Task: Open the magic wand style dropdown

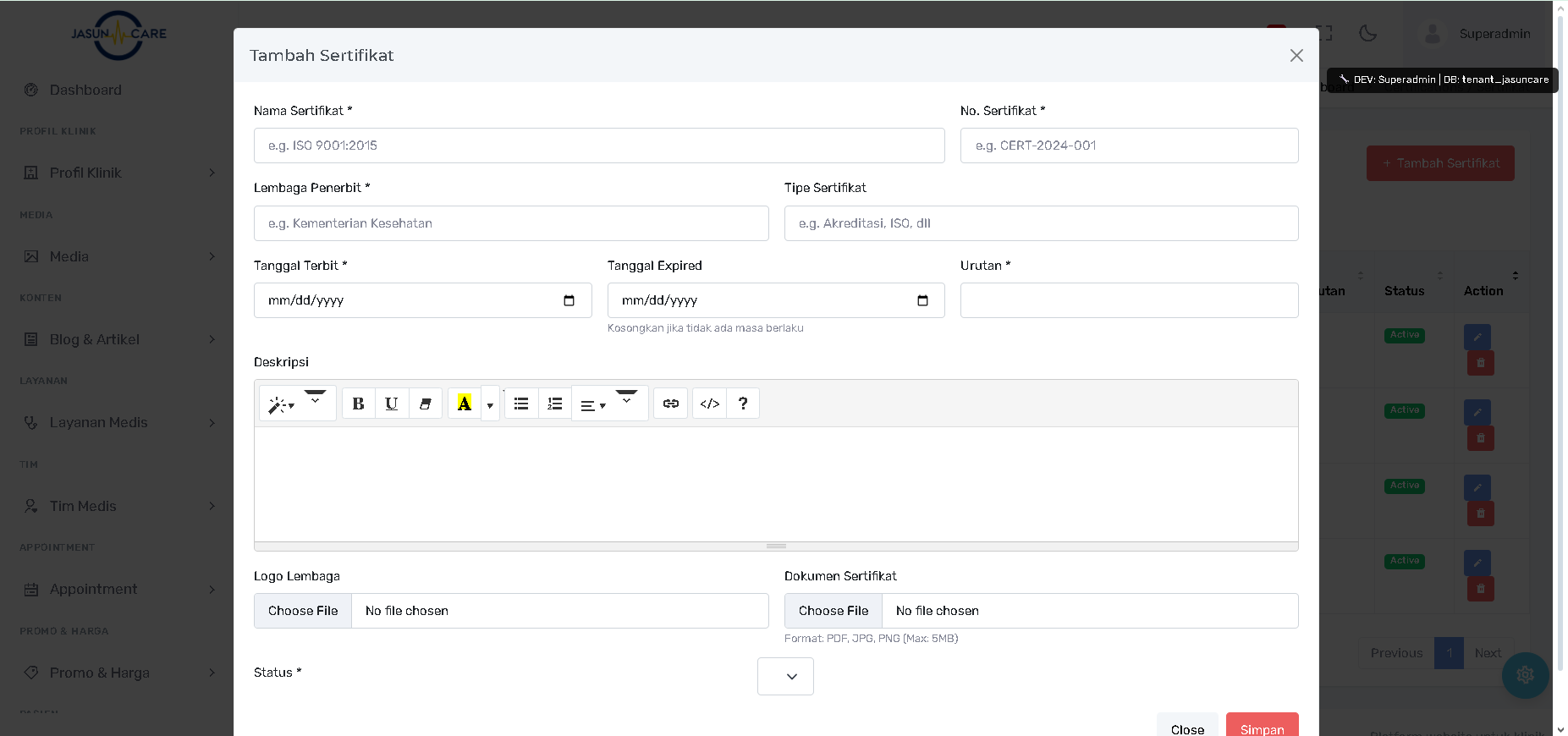Action: 282,405
